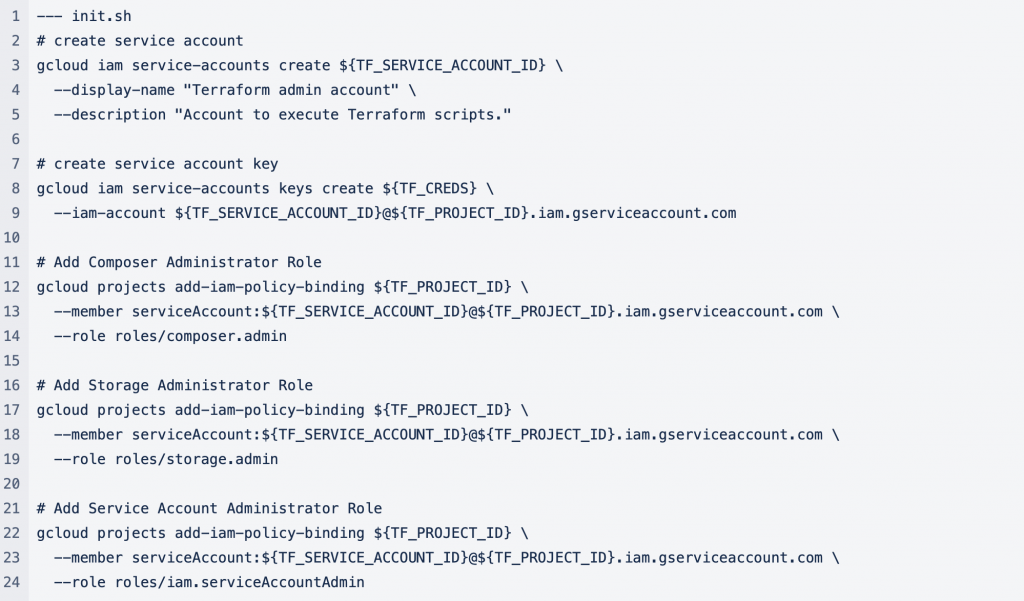Image resolution: width=1024 pixels, height=601 pixels.
Task: Click the 'iam.gserviceaccount.com' text on line 9
Action: pyautogui.click(x=637, y=214)
